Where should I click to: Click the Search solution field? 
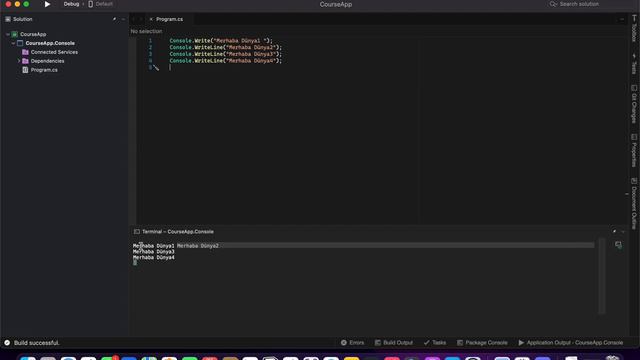coord(579,4)
